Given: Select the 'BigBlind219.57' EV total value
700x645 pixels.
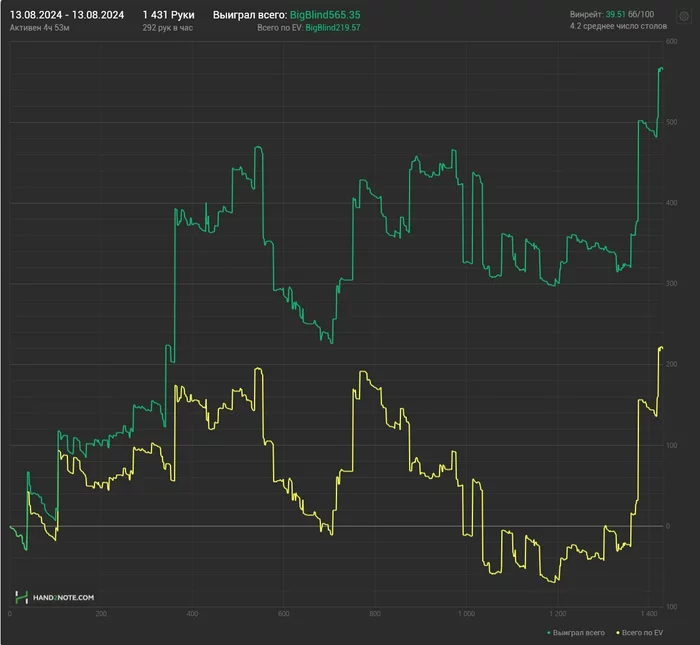Looking at the screenshot, I should coord(333,28).
